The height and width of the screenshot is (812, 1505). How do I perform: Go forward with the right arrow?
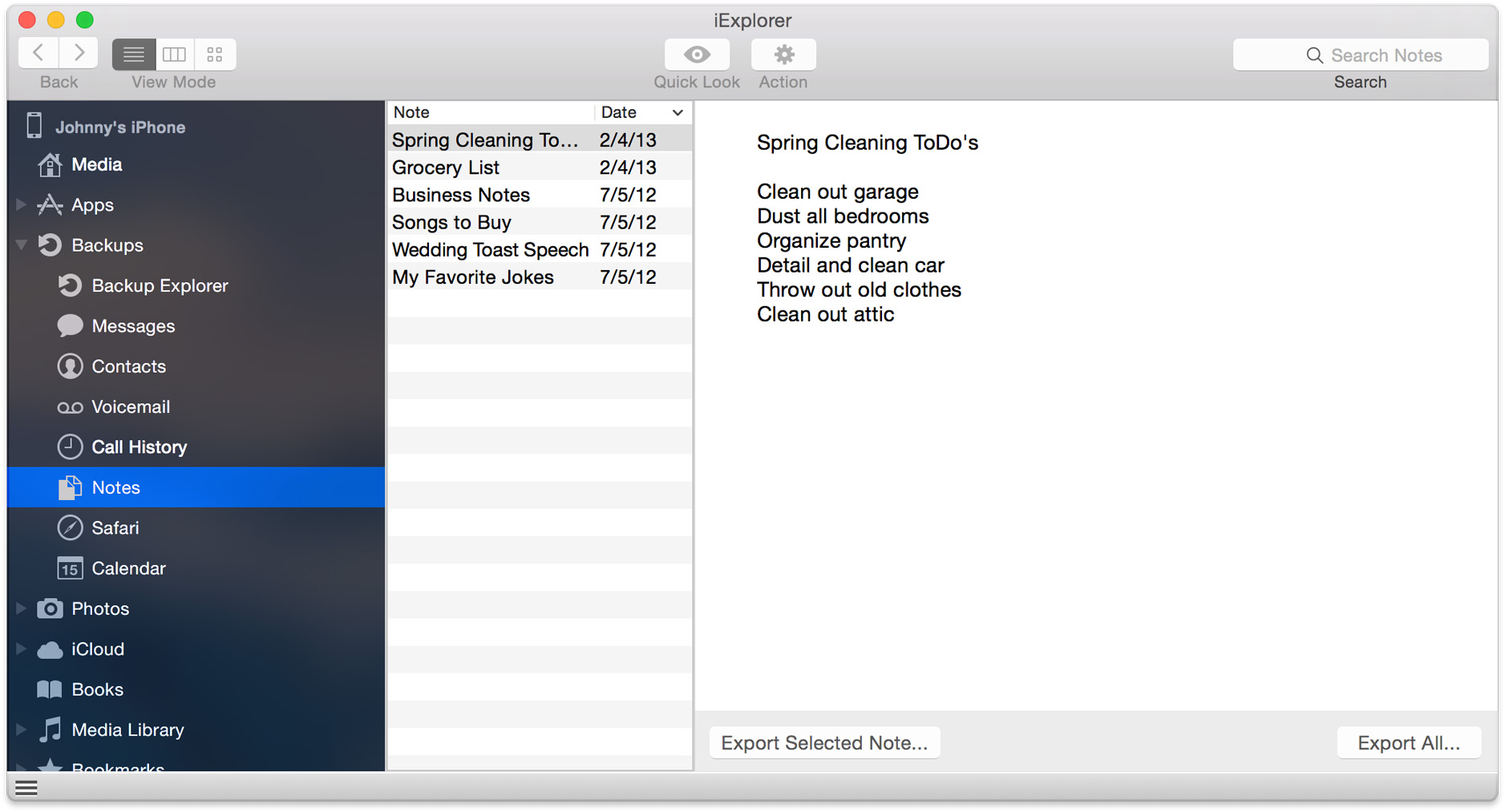79,54
